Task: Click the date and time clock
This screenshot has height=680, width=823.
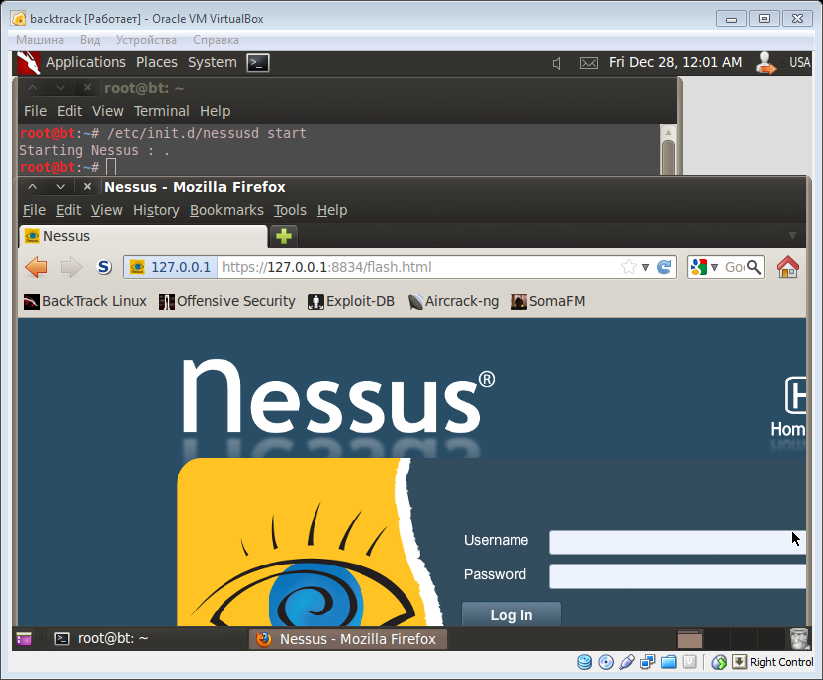Action: 676,62
